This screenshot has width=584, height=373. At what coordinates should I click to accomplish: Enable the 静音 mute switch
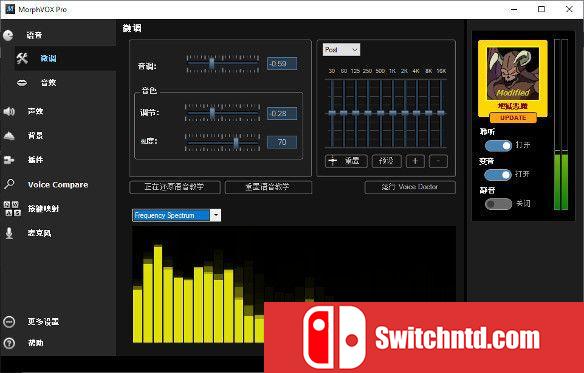(498, 204)
